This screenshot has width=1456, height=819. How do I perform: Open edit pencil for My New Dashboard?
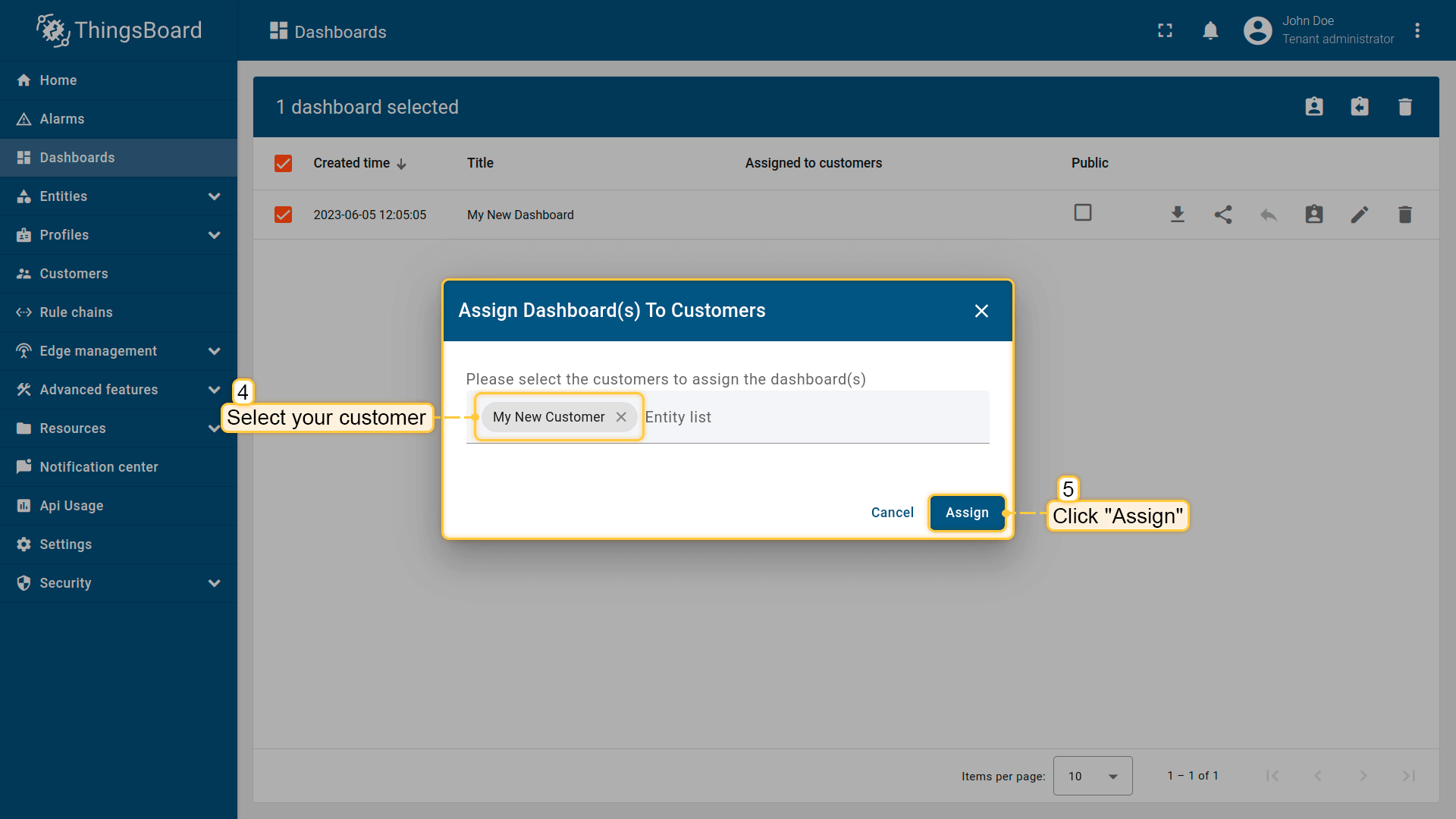1359,215
